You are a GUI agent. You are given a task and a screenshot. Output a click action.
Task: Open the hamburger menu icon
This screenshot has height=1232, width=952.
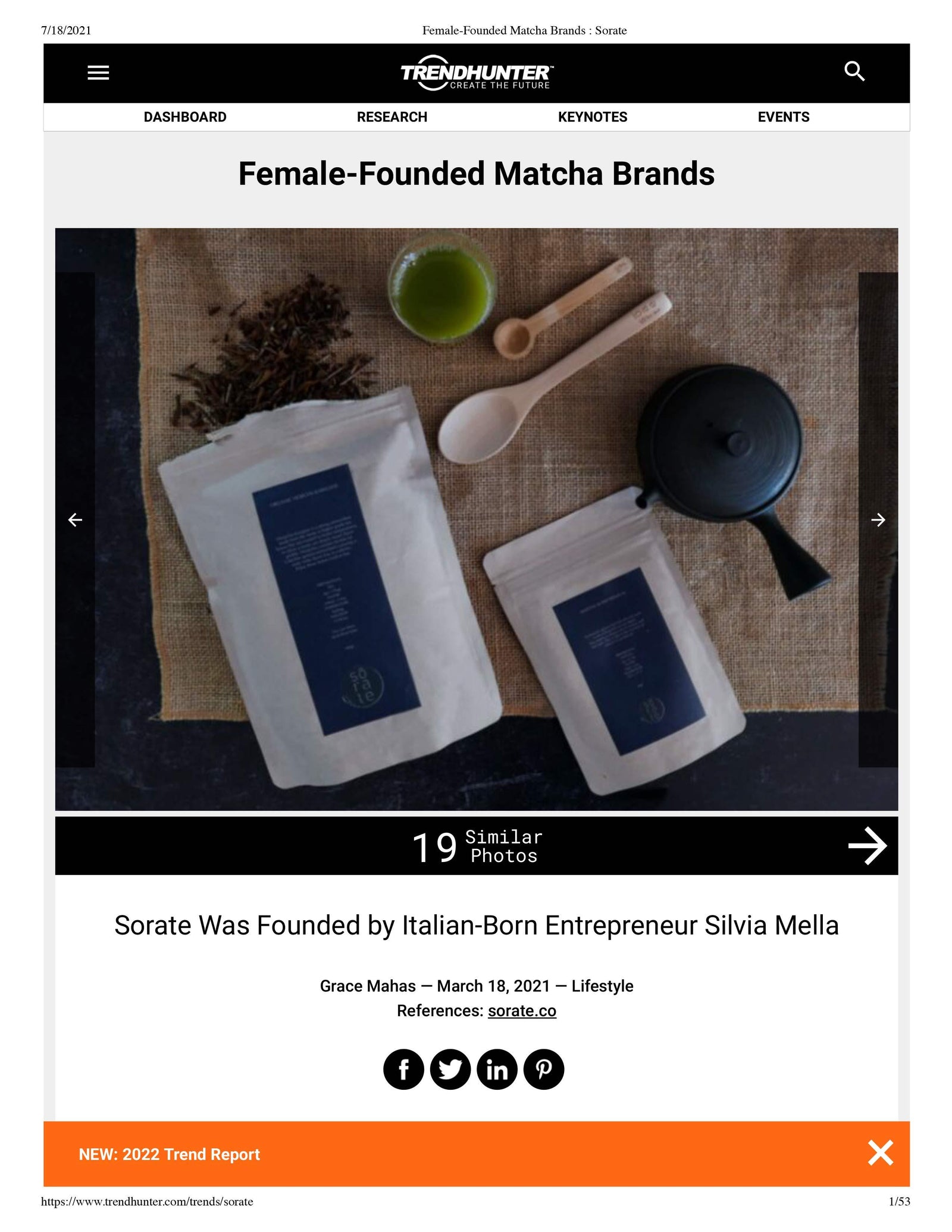pyautogui.click(x=98, y=73)
